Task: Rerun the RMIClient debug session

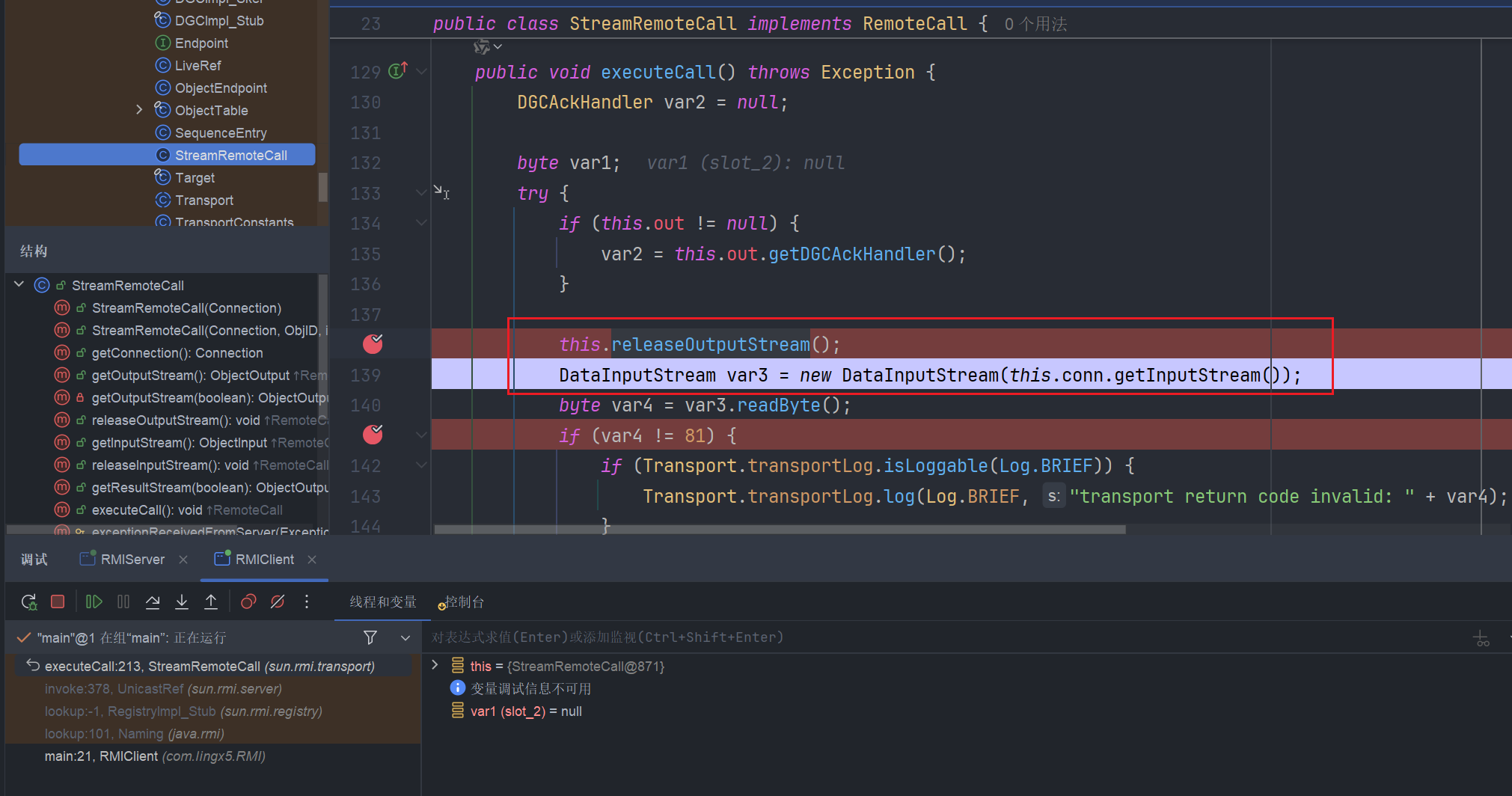Action: click(x=29, y=601)
